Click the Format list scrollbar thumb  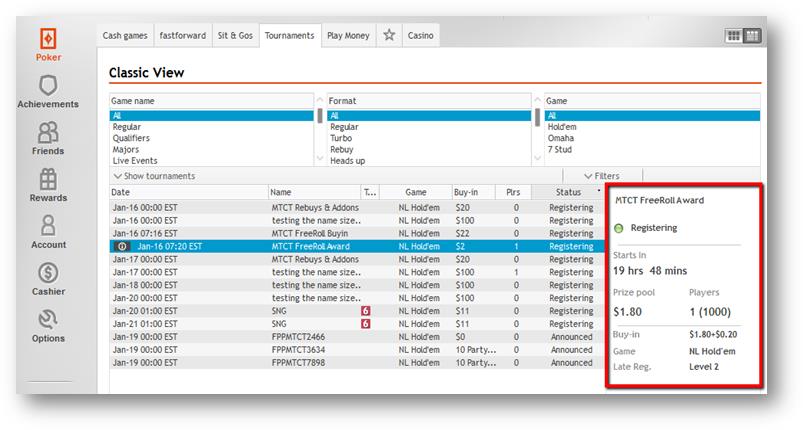tap(537, 117)
